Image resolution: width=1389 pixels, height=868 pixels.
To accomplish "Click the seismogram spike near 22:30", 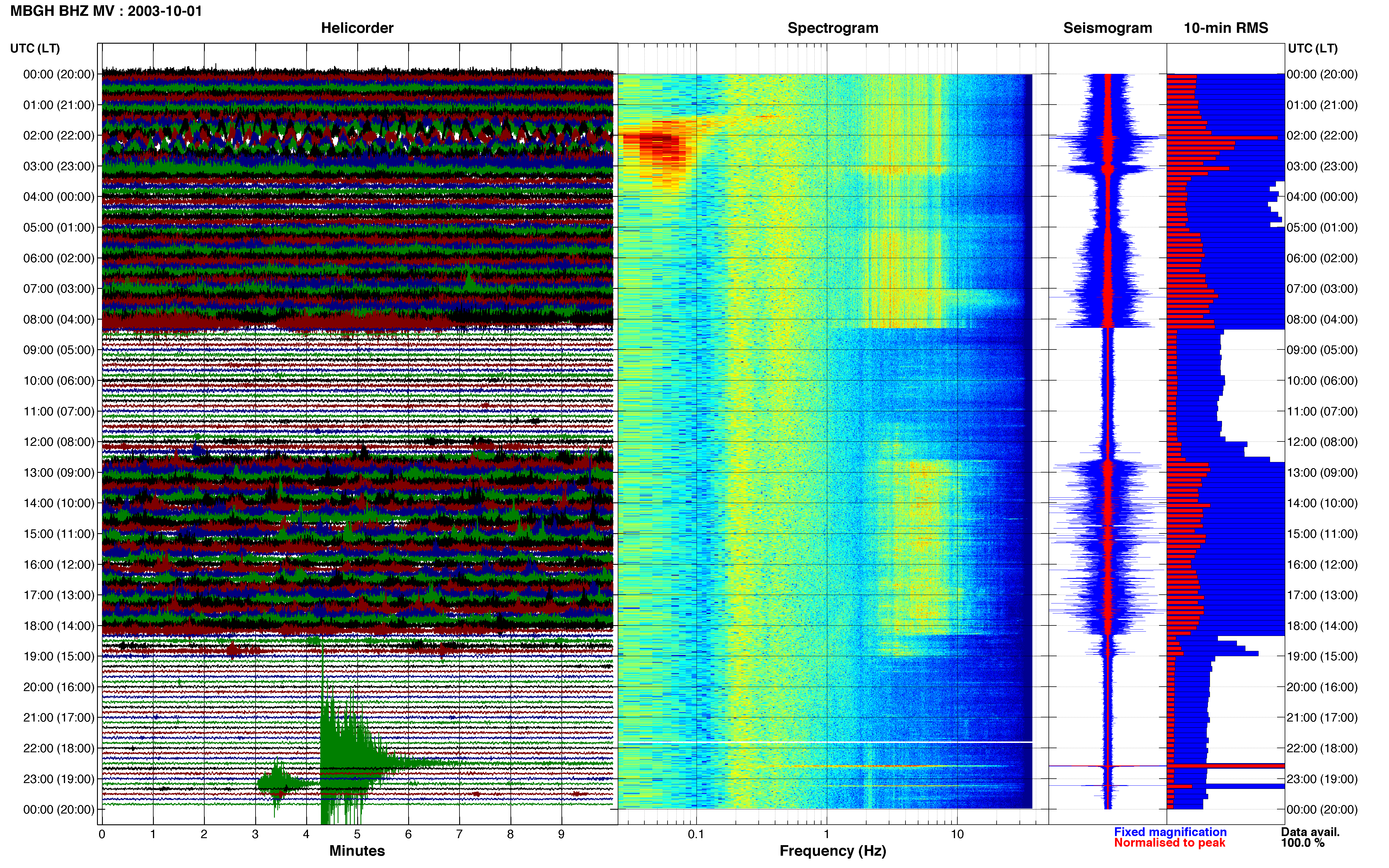I will (1108, 766).
